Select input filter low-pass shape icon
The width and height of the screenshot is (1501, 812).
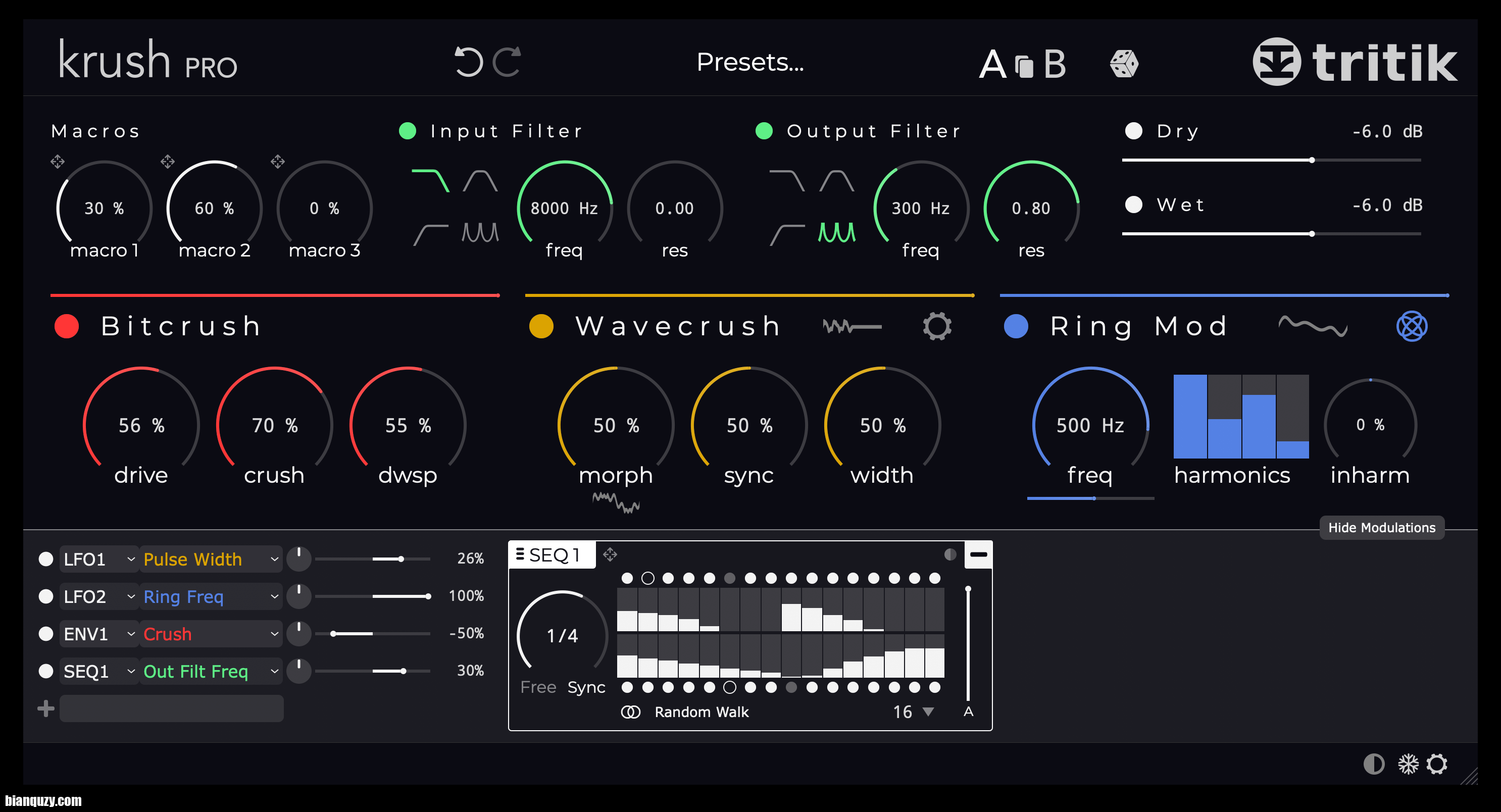(x=430, y=180)
